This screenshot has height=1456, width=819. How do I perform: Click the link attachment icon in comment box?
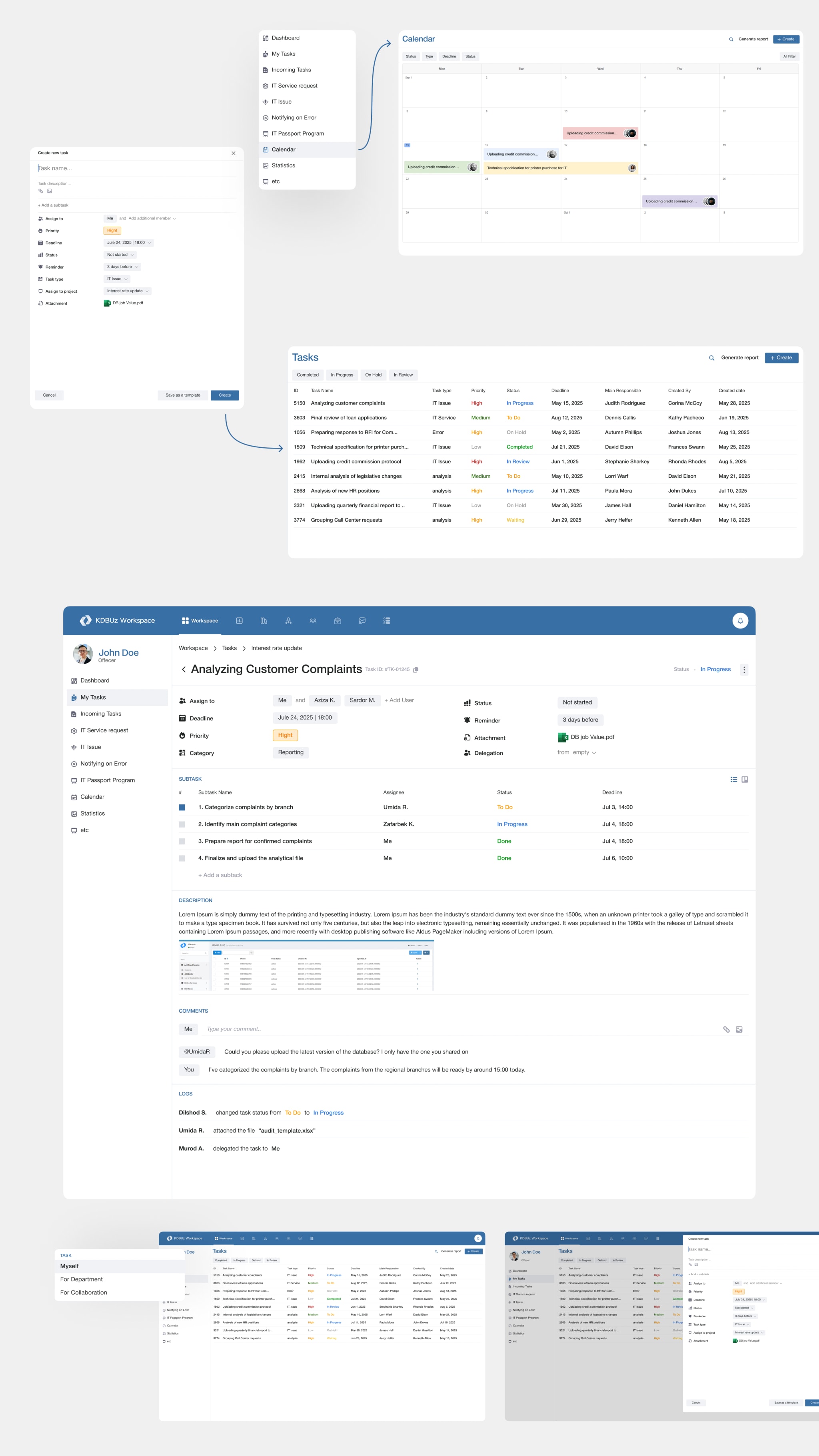click(726, 1029)
